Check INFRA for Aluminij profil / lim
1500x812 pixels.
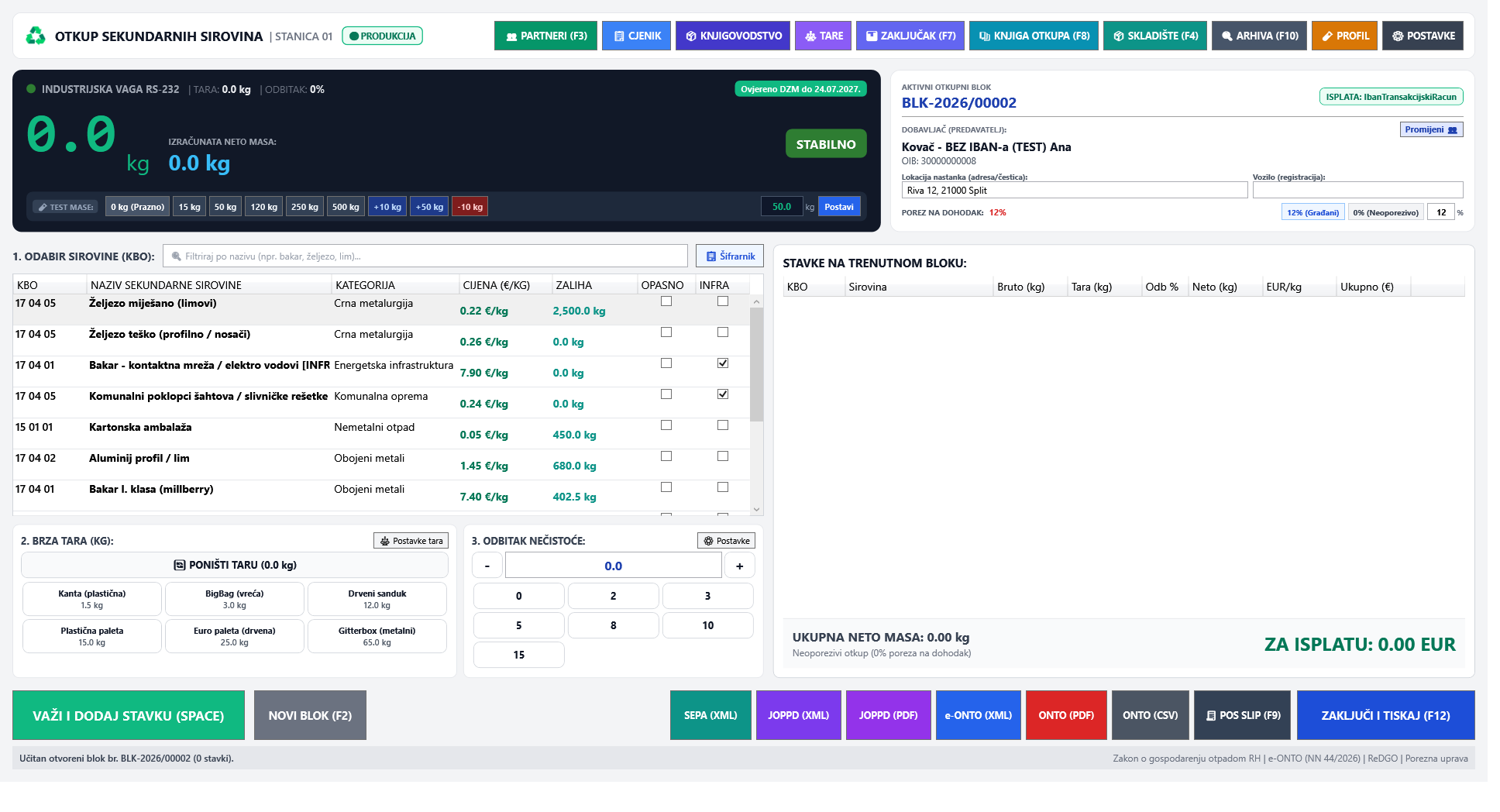pyautogui.click(x=723, y=456)
